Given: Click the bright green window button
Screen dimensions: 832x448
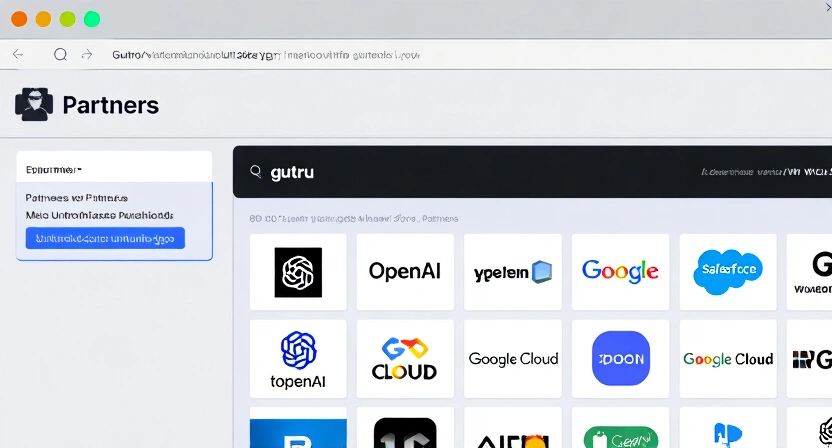Looking at the screenshot, I should [92, 19].
